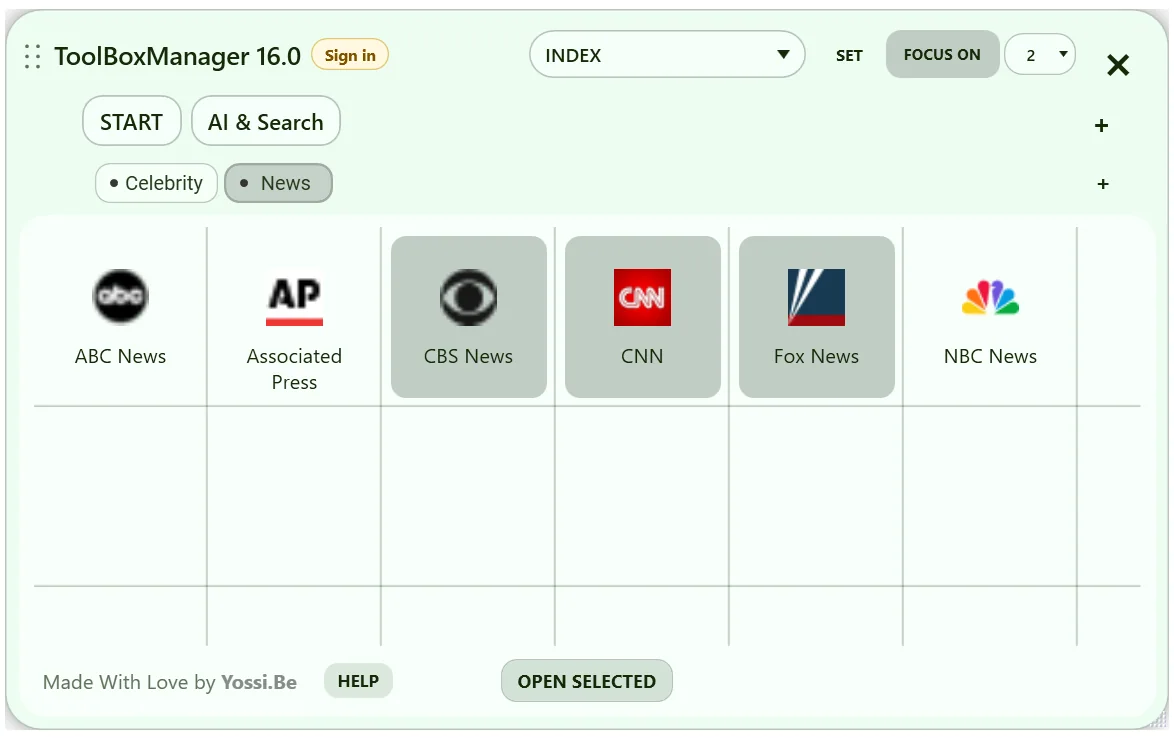
Task: Visit the Yossi.Be link
Action: pos(259,682)
